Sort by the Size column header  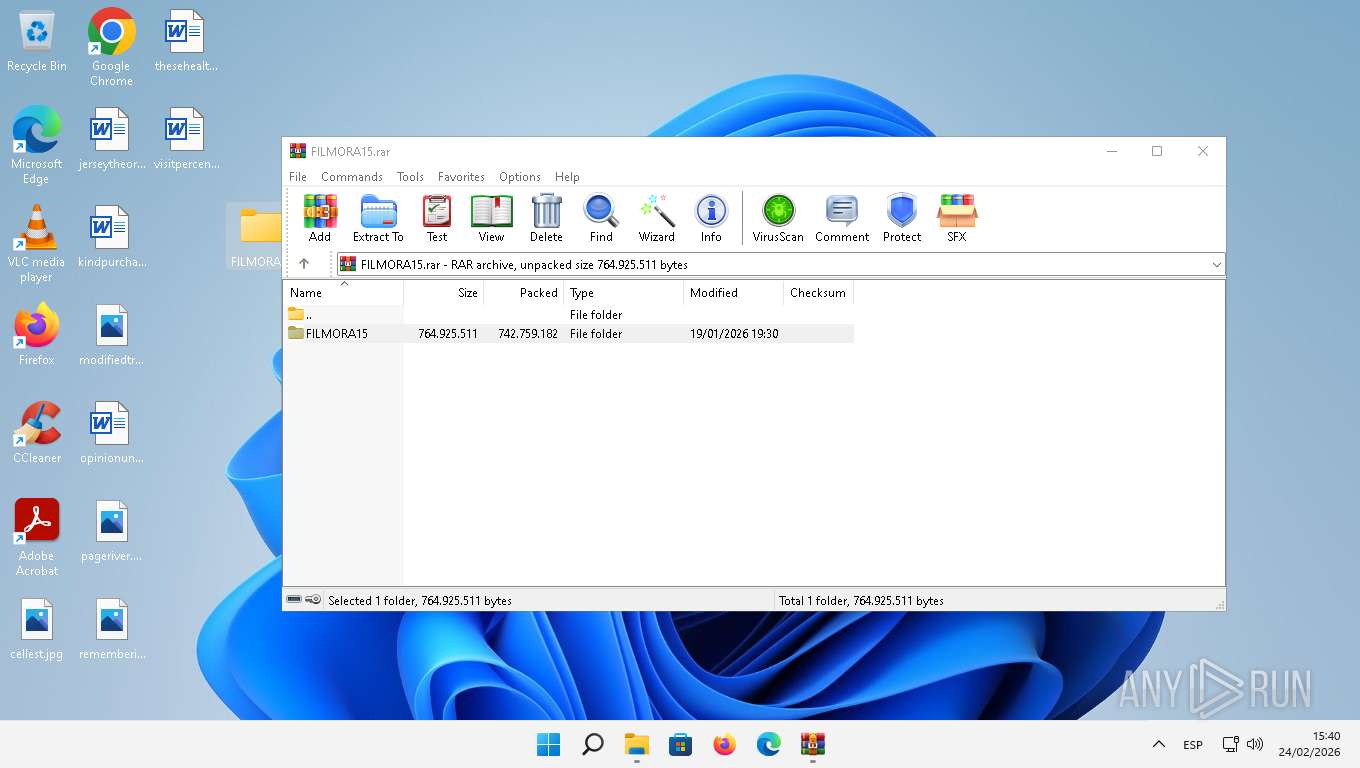pos(444,293)
